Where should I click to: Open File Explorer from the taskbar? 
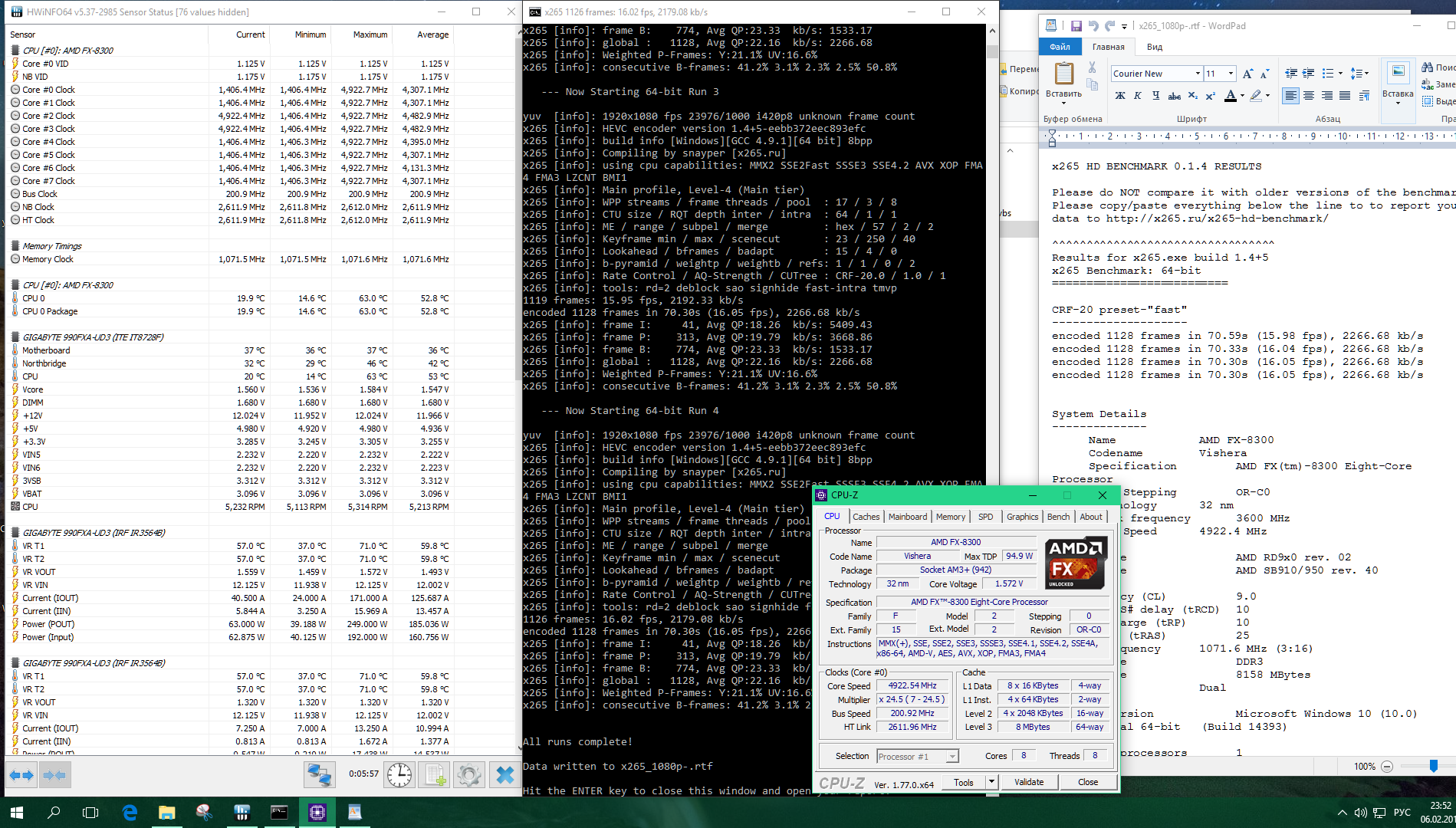tap(166, 812)
